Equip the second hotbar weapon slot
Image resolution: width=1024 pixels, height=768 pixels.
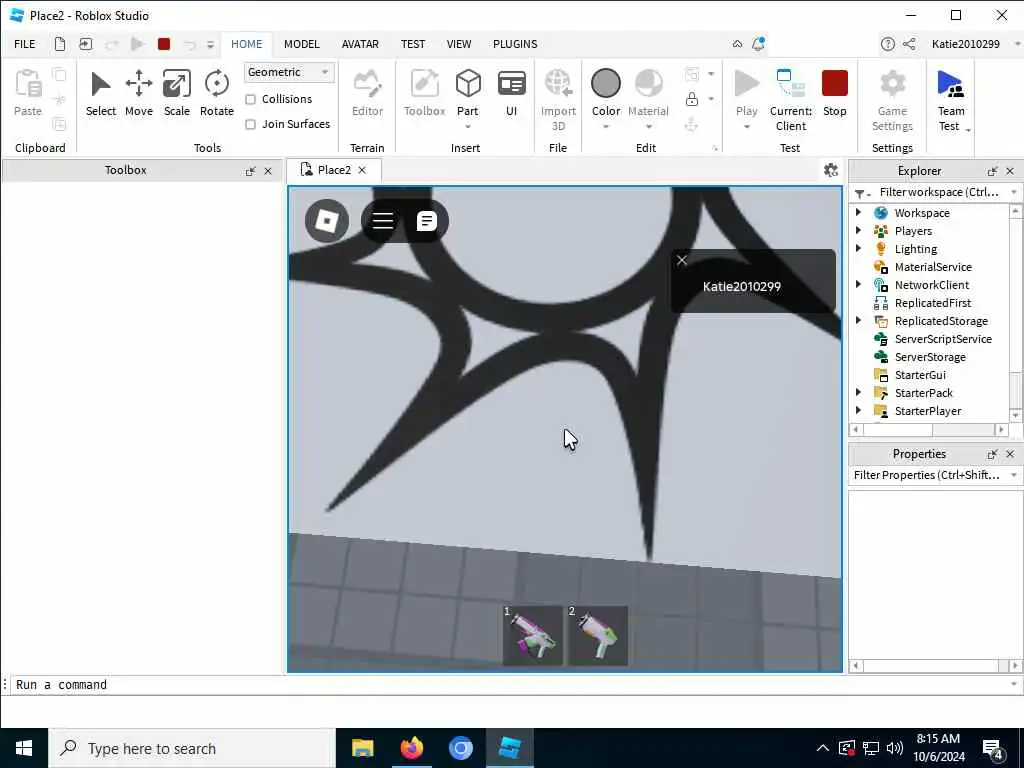(598, 635)
